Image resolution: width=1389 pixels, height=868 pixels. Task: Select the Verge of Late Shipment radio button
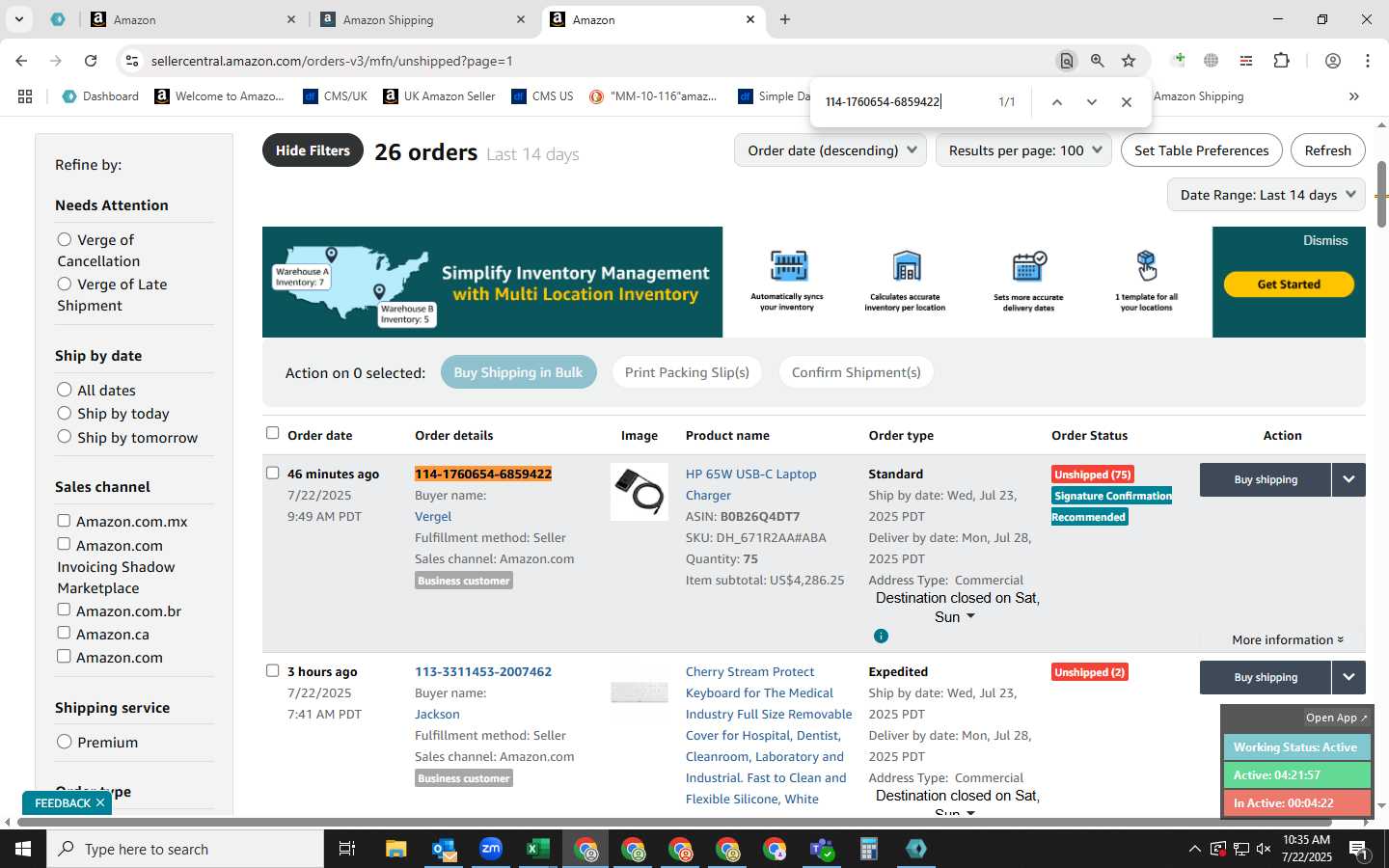pos(65,284)
